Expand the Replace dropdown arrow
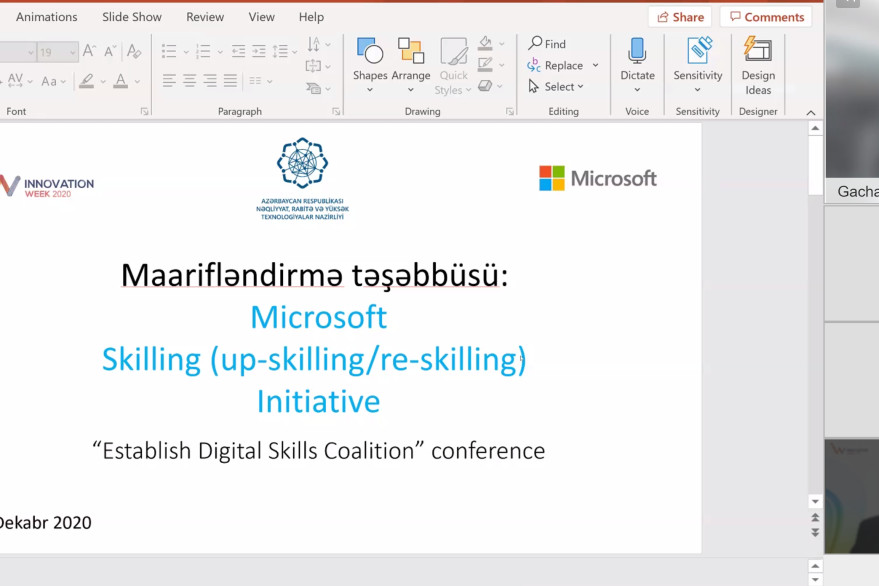 pyautogui.click(x=595, y=65)
